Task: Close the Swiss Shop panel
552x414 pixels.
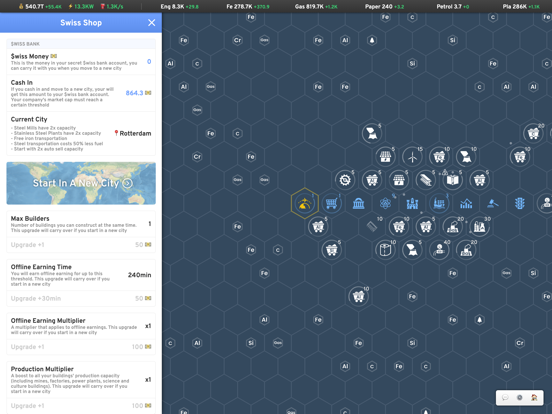Action: [x=151, y=23]
